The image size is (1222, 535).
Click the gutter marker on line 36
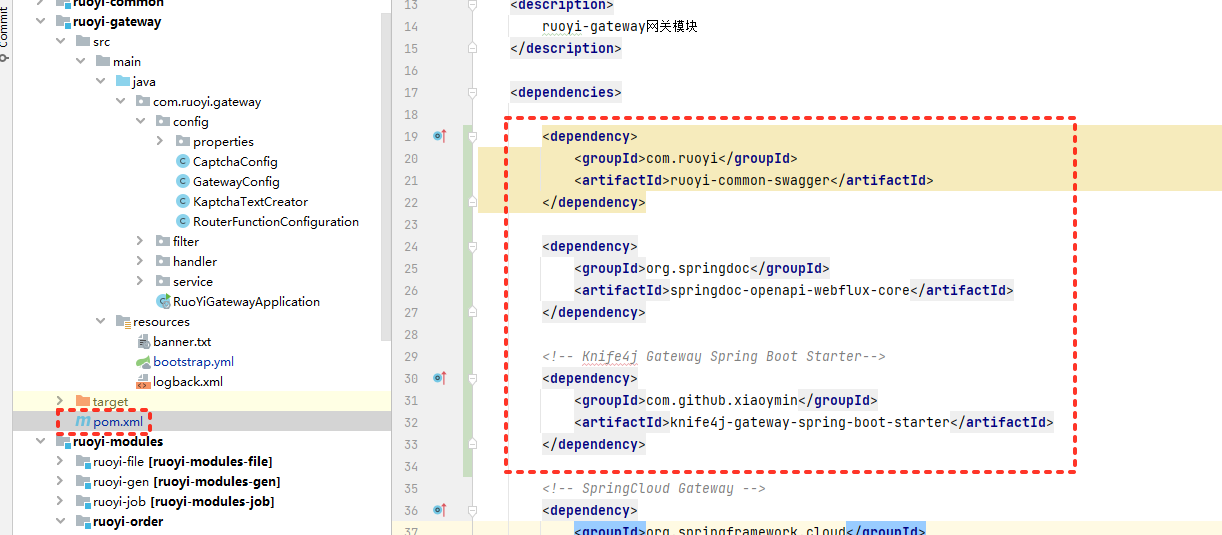click(x=439, y=510)
